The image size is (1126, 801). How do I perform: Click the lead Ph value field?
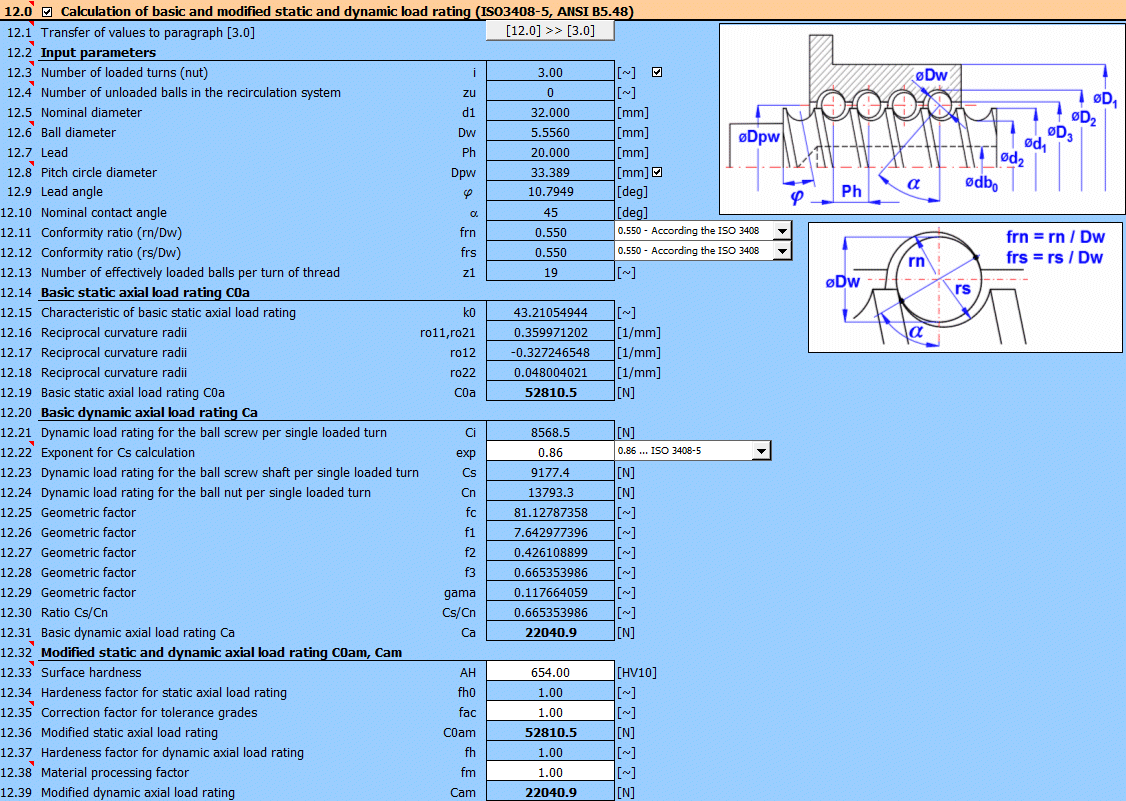tap(549, 152)
